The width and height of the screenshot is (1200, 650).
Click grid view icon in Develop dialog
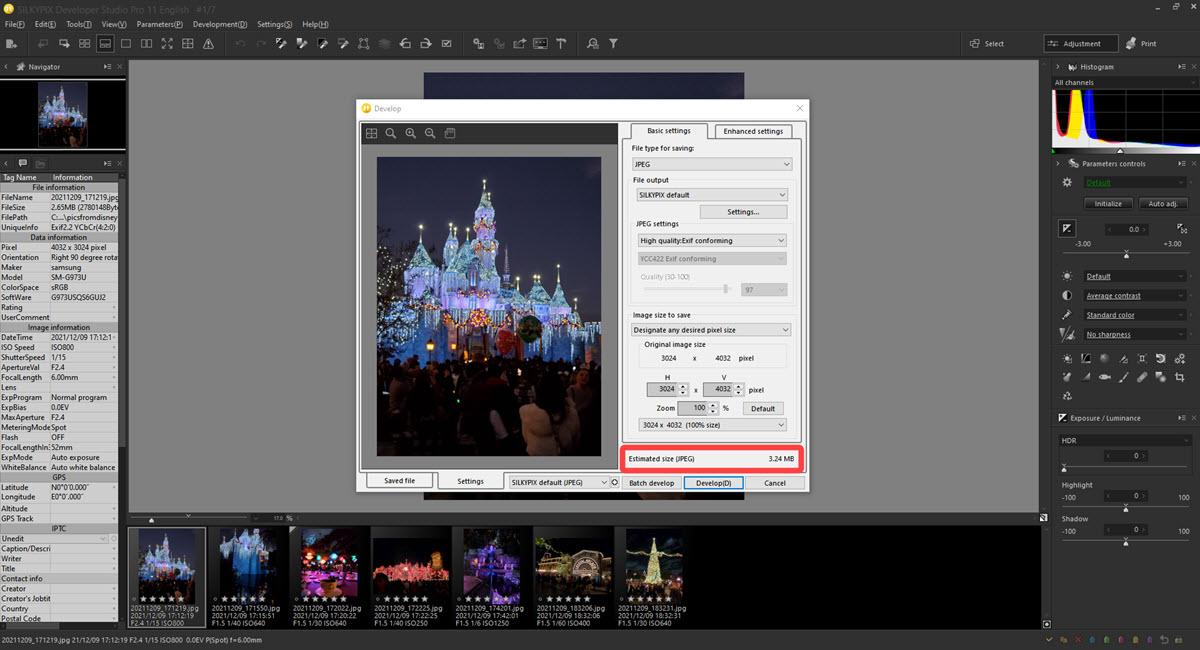pyautogui.click(x=371, y=133)
